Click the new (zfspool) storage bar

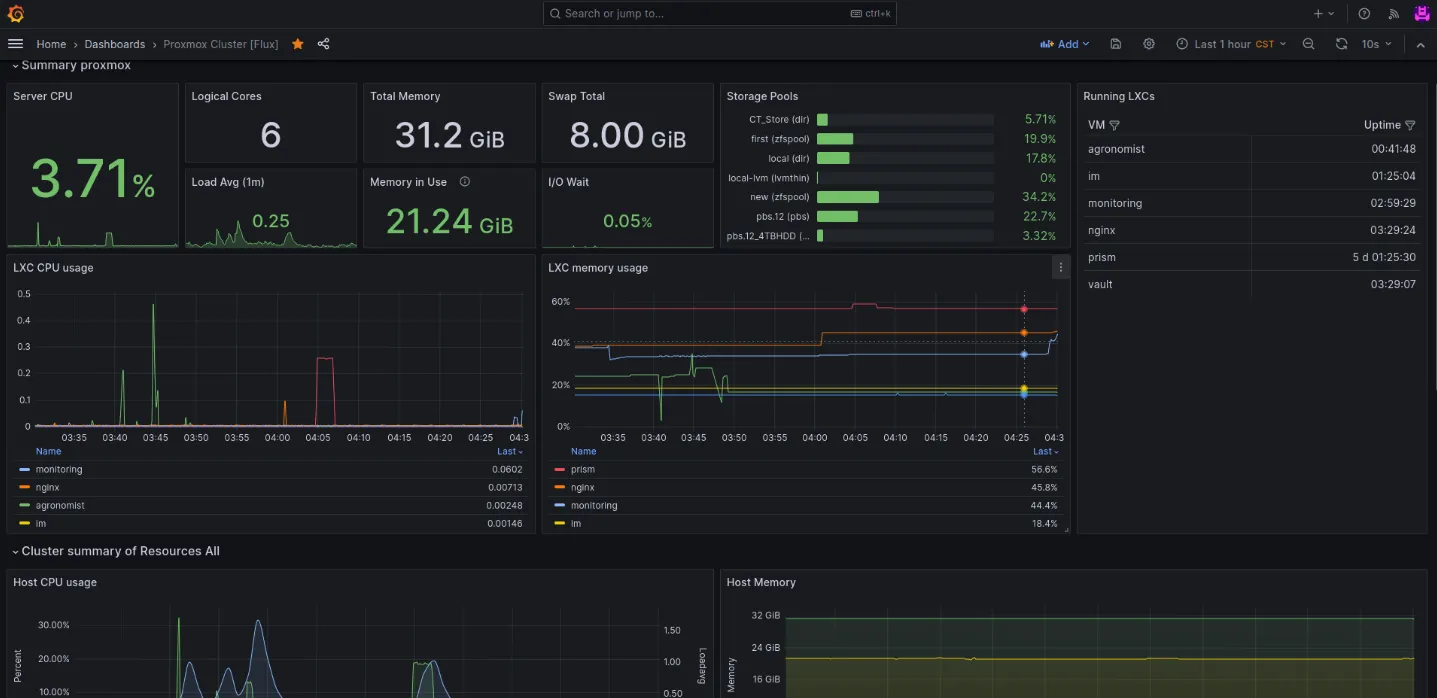click(x=905, y=197)
